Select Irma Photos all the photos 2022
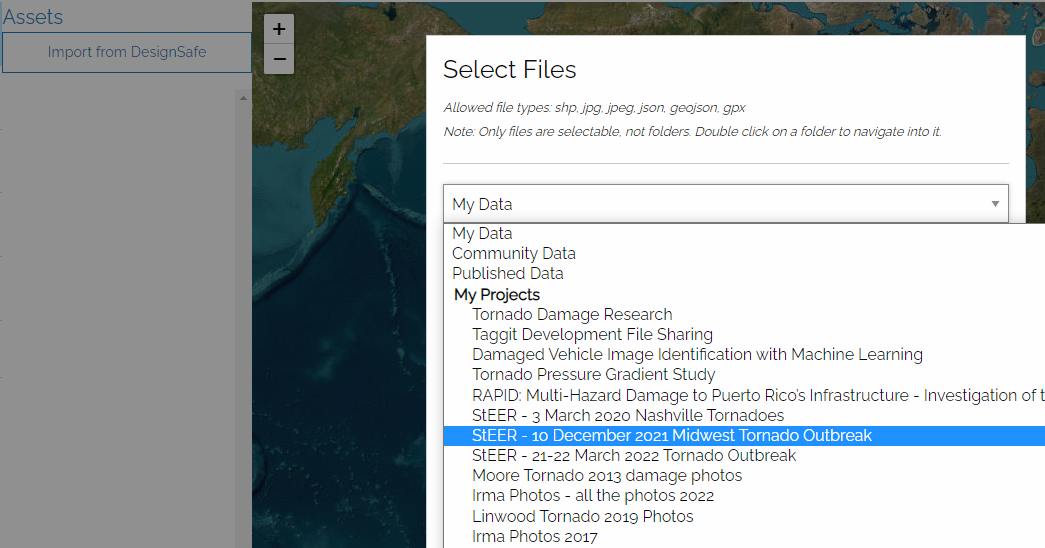Viewport: 1045px width, 548px height. pyautogui.click(x=593, y=496)
